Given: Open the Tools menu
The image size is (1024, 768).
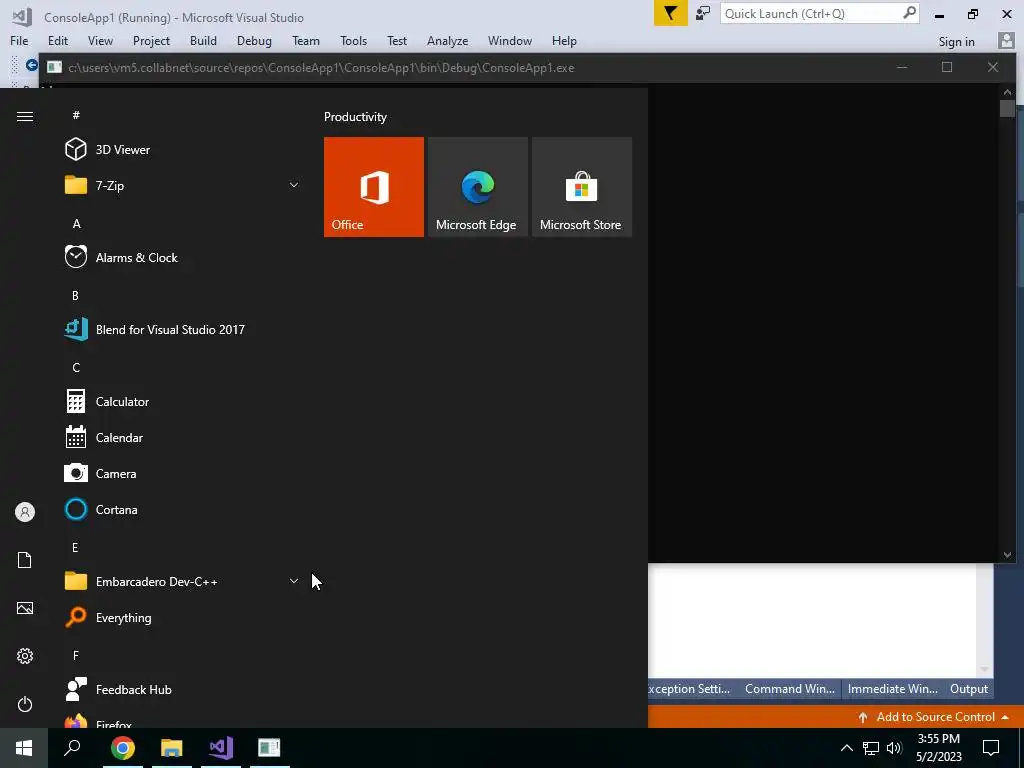Looking at the screenshot, I should 353,40.
